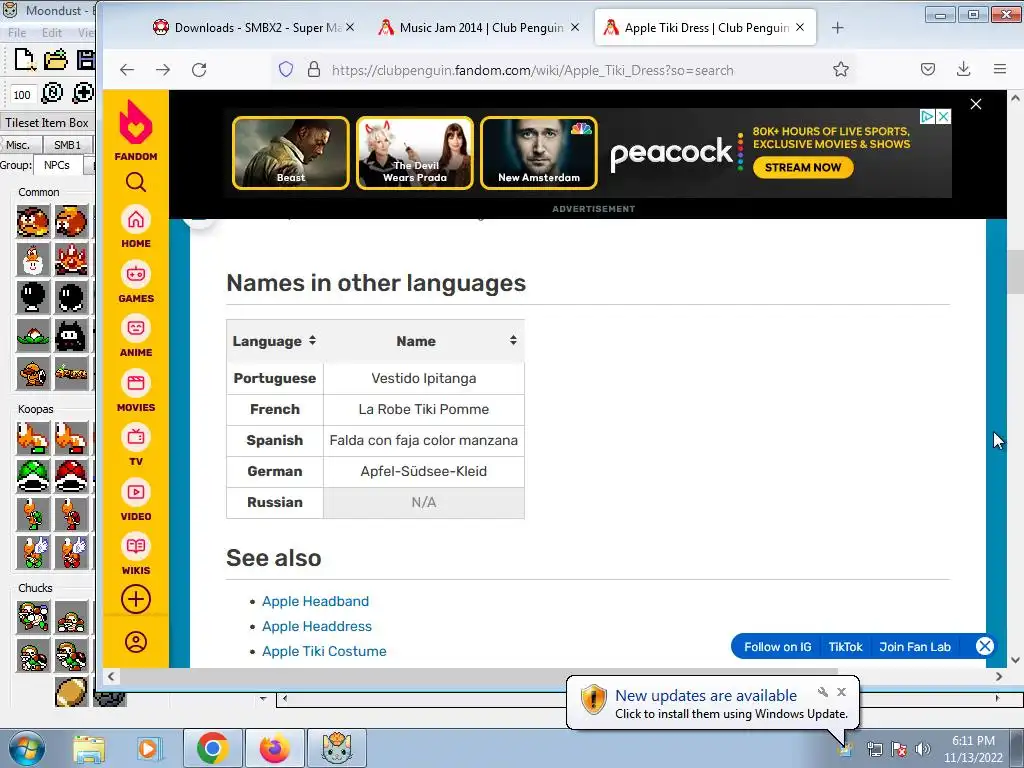Open the Group NPCs dropdown in Moondust
Screen dimensions: 1024x768
pyautogui.click(x=59, y=165)
